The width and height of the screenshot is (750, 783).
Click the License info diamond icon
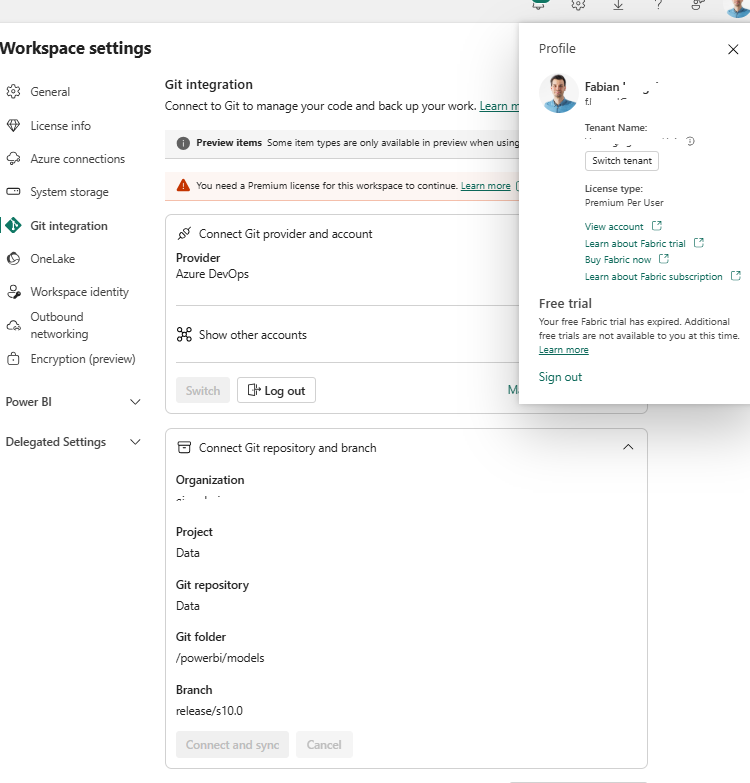tap(13, 126)
